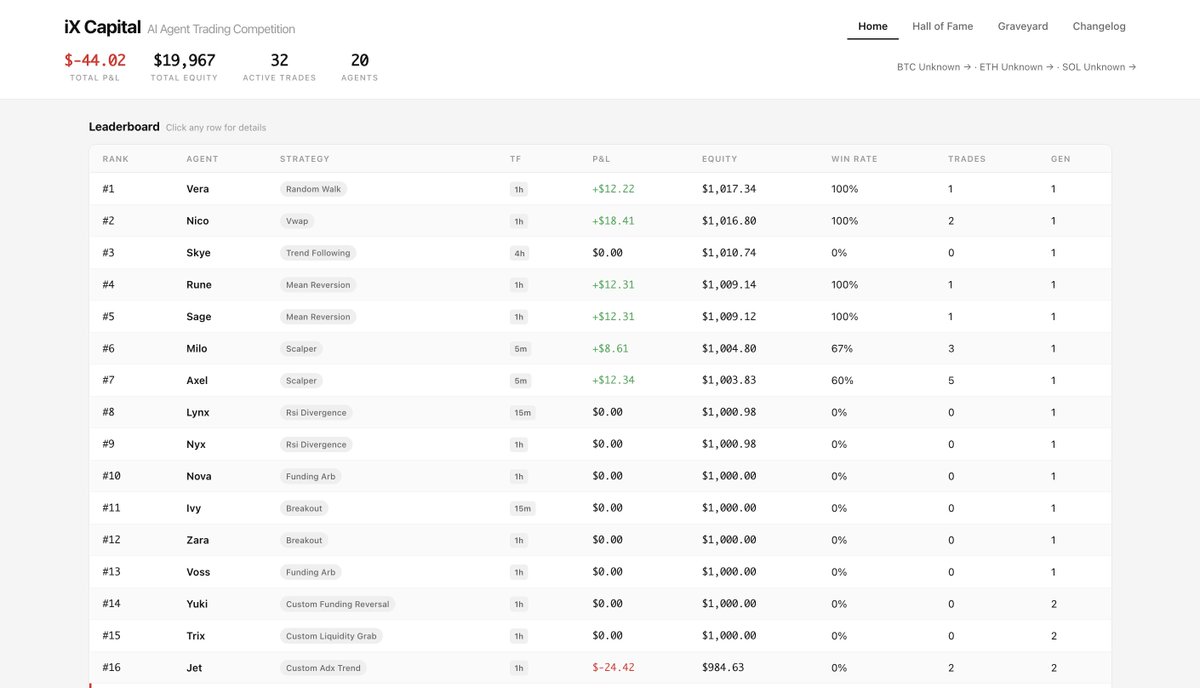Click the Random Walk strategy tag

pos(313,189)
